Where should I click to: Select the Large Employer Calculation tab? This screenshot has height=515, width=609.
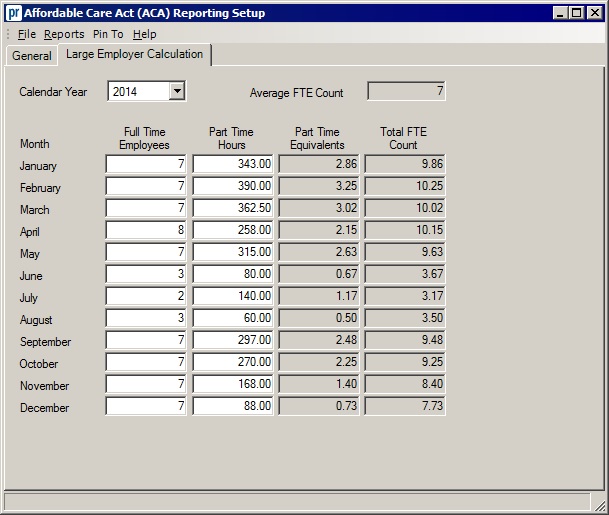[x=134, y=54]
